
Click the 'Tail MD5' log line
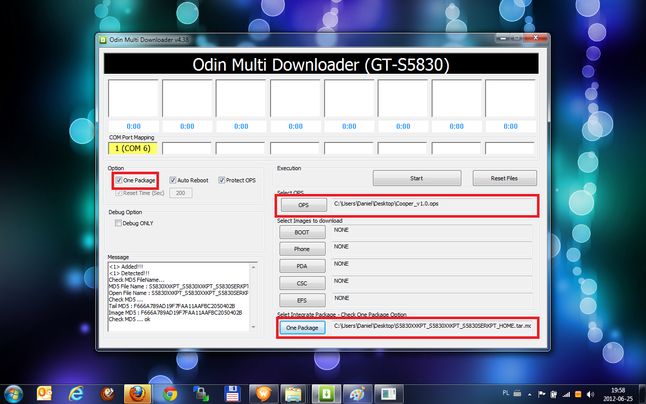pos(172,306)
